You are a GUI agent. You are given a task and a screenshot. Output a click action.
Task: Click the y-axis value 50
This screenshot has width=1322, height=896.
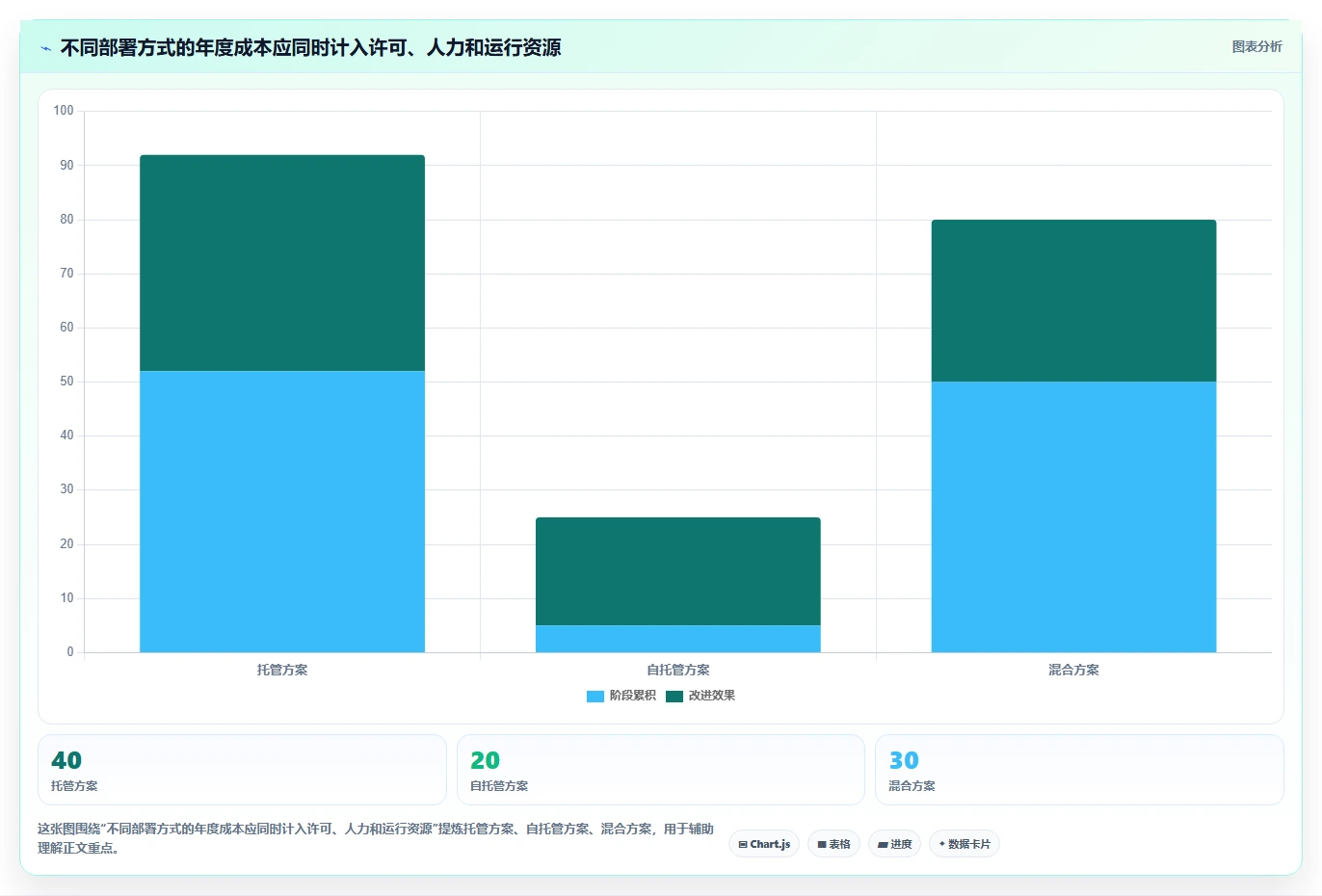coord(66,382)
